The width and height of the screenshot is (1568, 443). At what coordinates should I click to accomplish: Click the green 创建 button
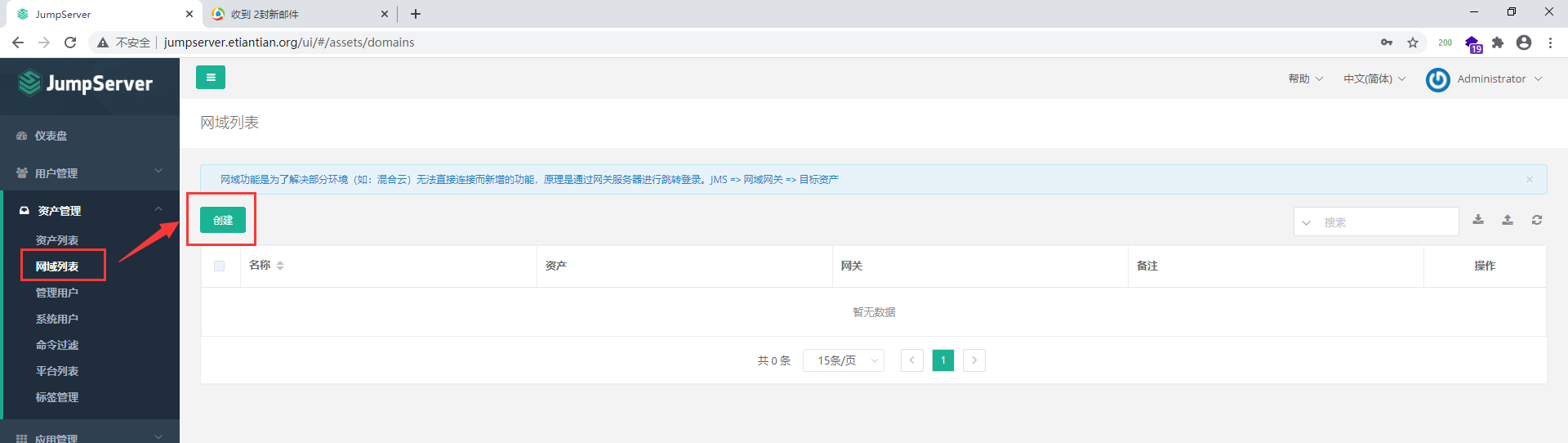(x=223, y=220)
